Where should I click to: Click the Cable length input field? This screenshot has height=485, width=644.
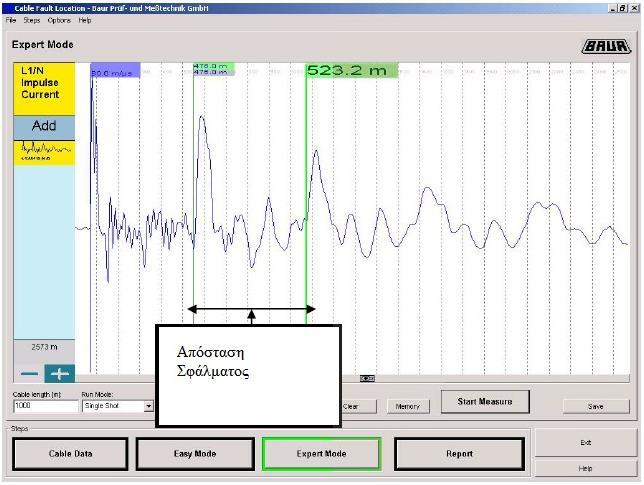coord(46,406)
